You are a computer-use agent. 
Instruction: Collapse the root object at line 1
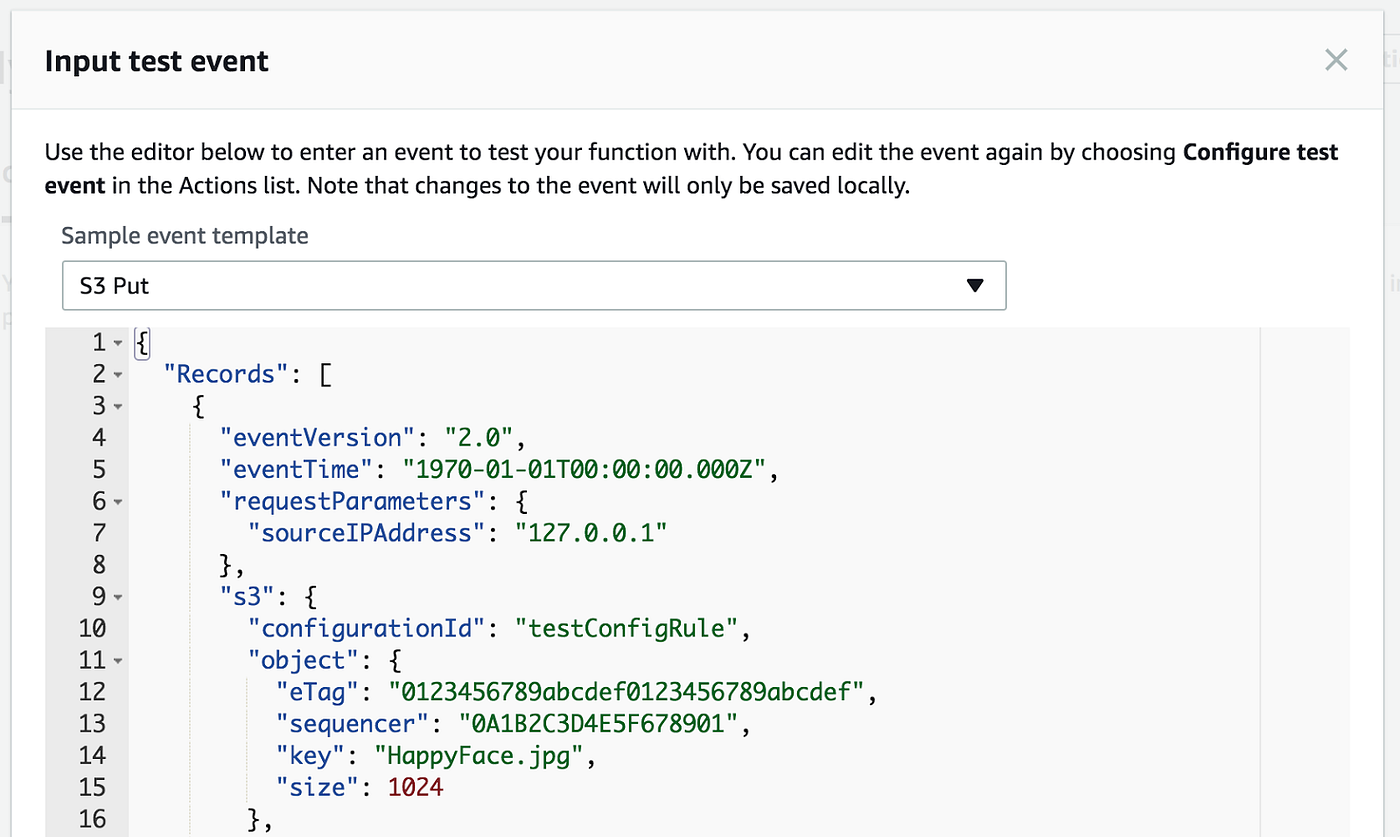click(118, 343)
